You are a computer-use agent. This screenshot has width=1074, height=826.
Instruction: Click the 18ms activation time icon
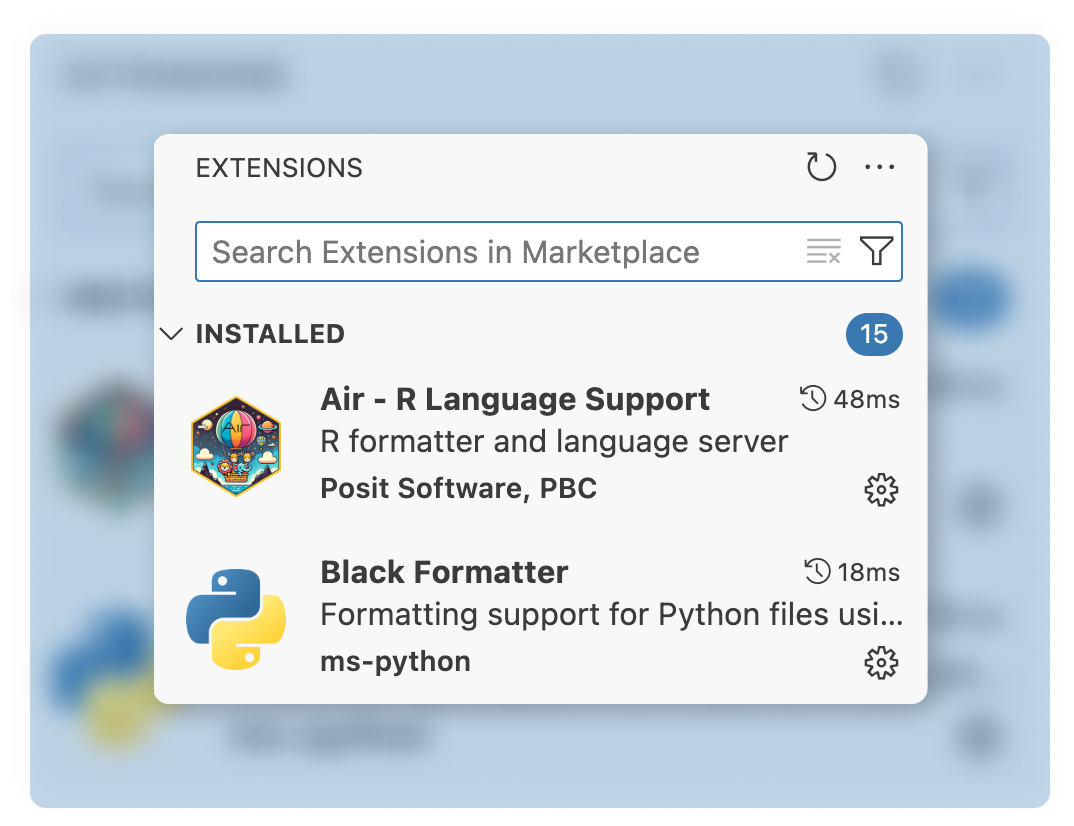tap(817, 571)
